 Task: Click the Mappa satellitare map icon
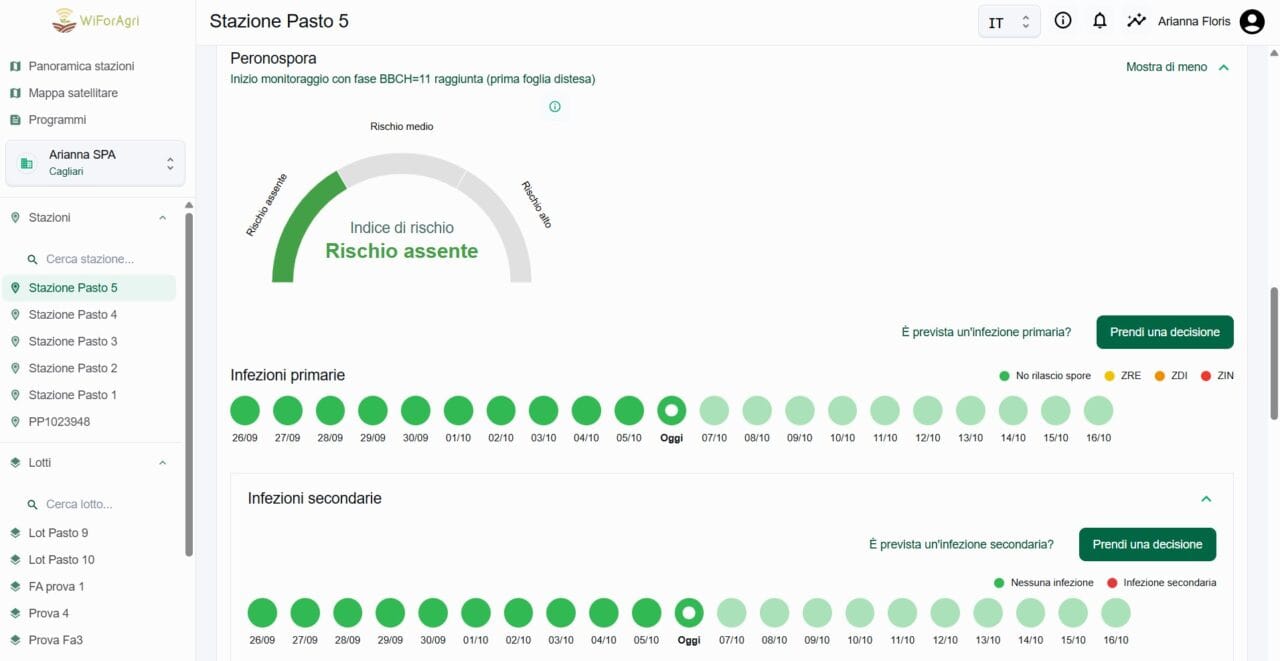(15, 93)
